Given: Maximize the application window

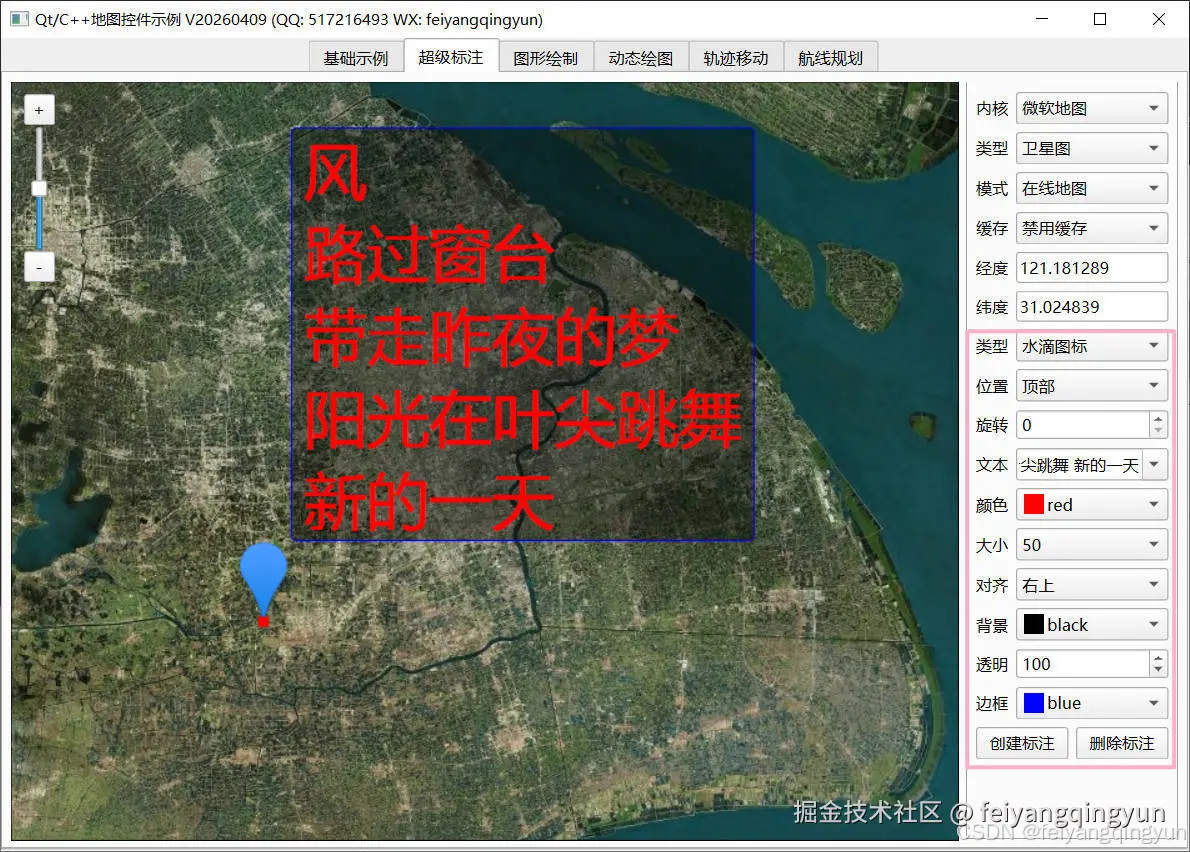Looking at the screenshot, I should 1100,19.
